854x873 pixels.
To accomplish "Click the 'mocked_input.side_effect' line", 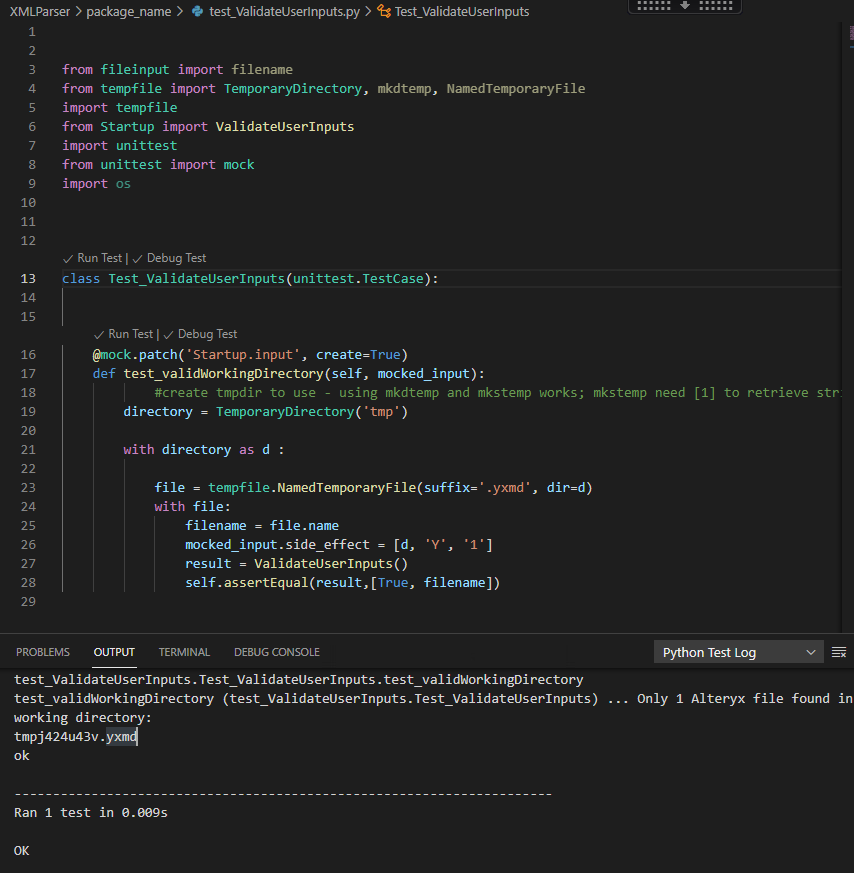I will [338, 545].
